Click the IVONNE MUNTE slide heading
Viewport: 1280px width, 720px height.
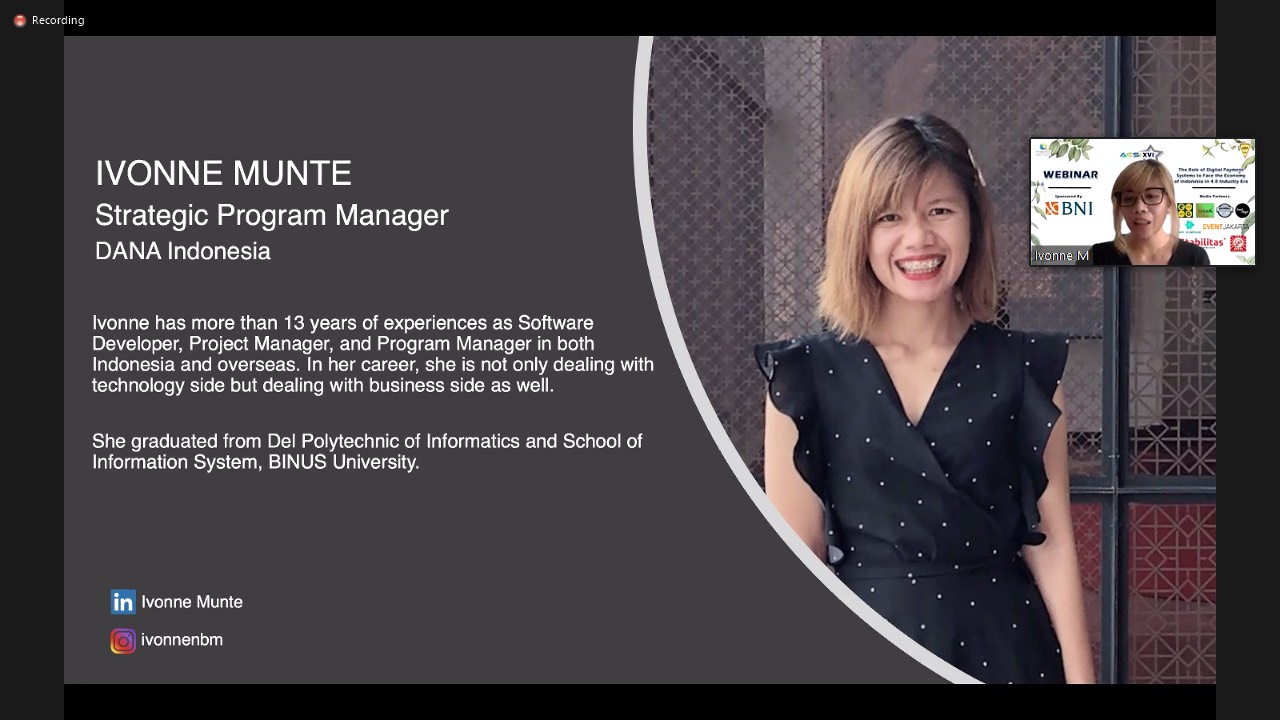[x=223, y=174]
